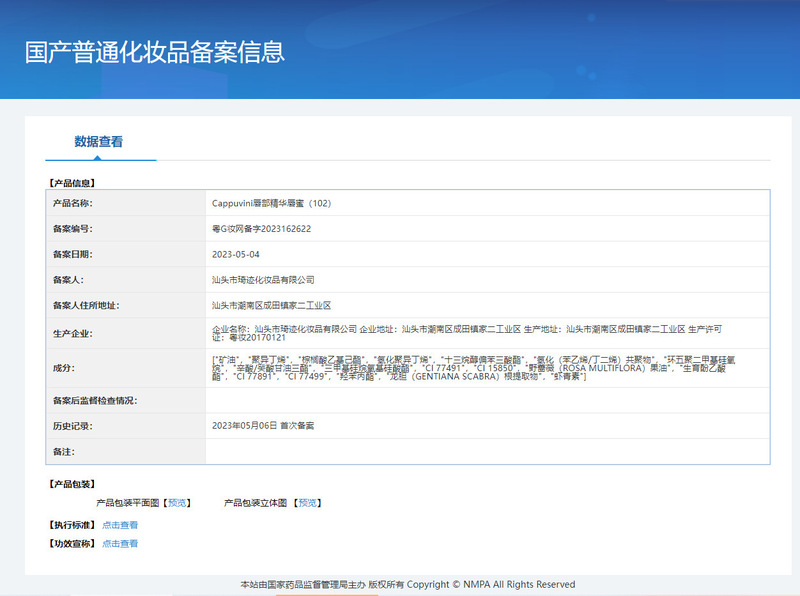This screenshot has width=800, height=596.
Task: Click the 备案后监督检查情况 label
Action: (95, 401)
